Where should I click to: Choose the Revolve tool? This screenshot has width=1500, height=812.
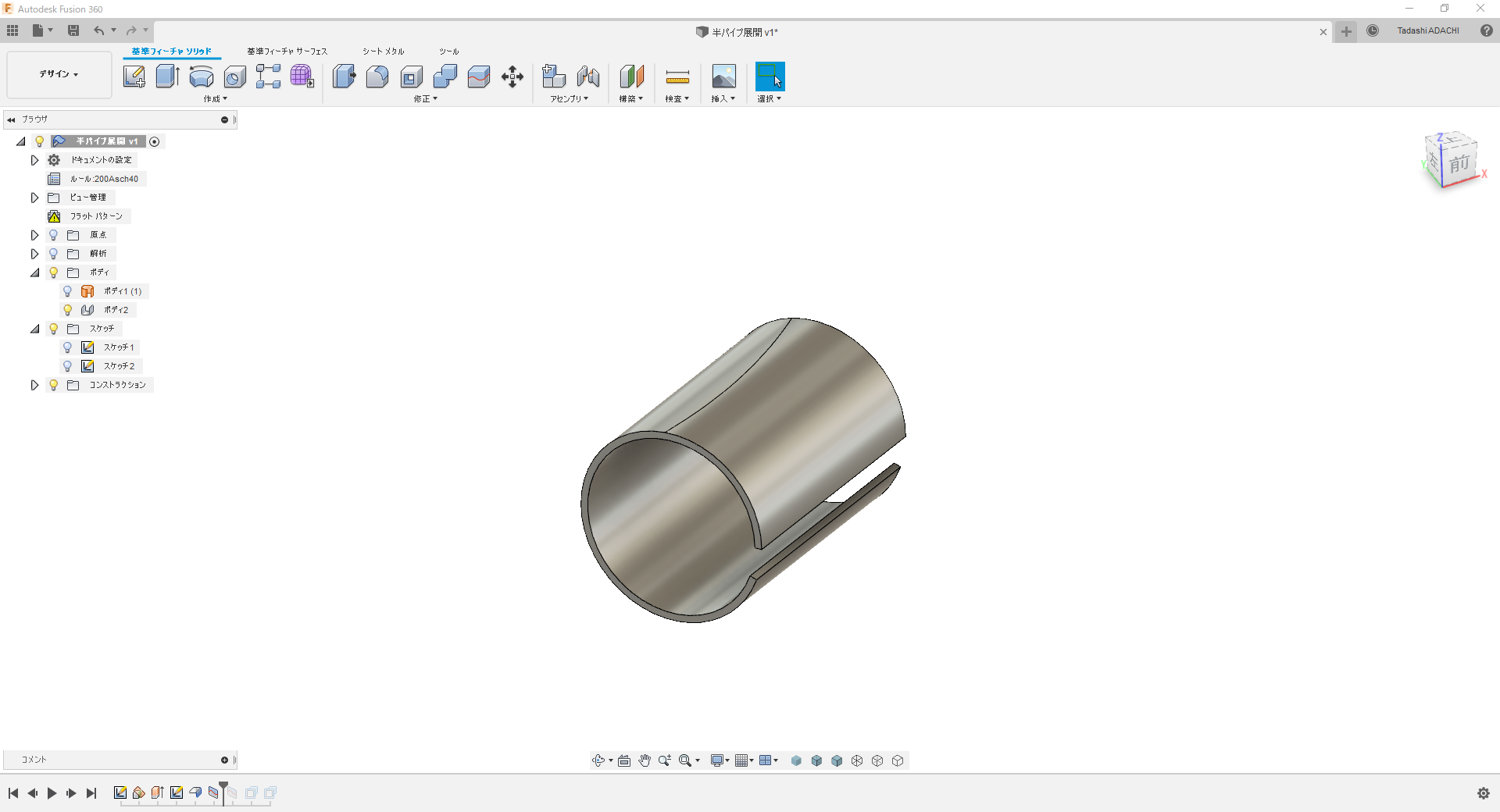tap(202, 77)
